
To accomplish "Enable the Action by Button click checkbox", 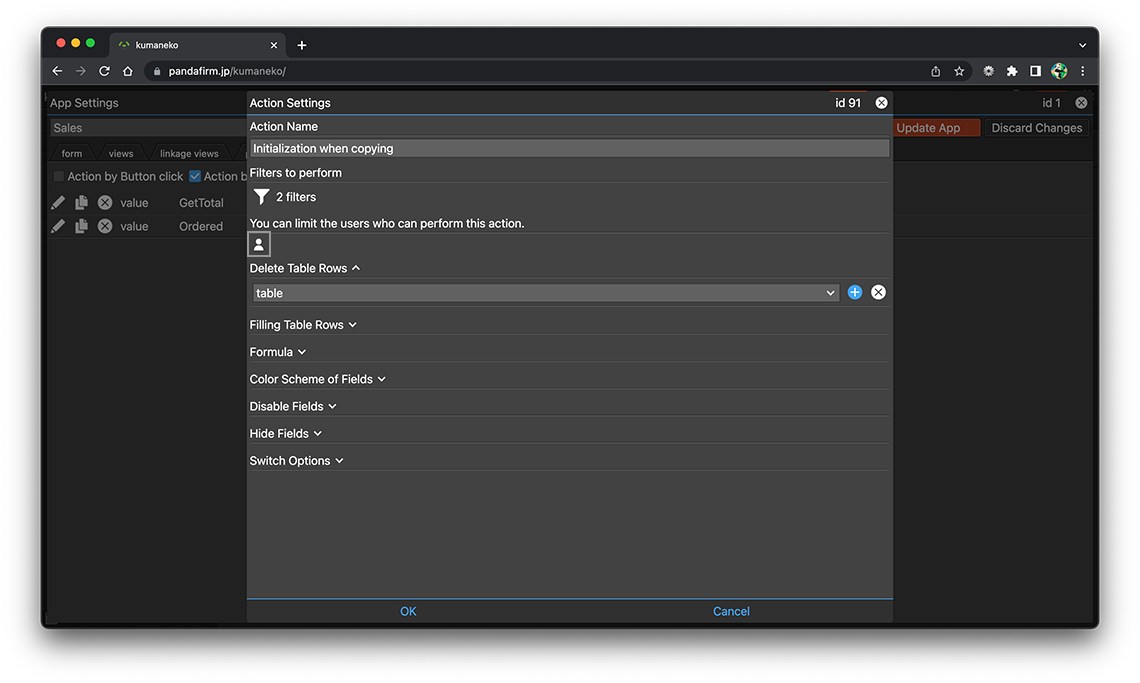I will point(58,176).
